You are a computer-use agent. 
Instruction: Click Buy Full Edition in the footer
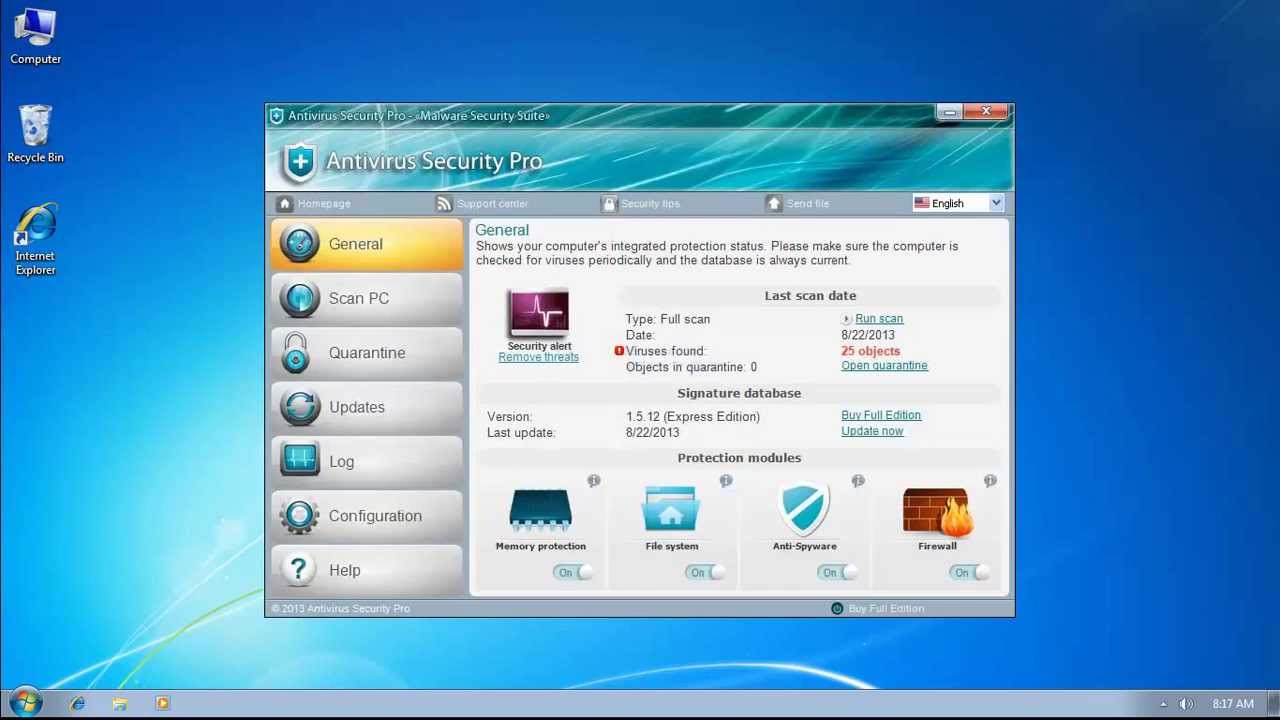coord(886,608)
